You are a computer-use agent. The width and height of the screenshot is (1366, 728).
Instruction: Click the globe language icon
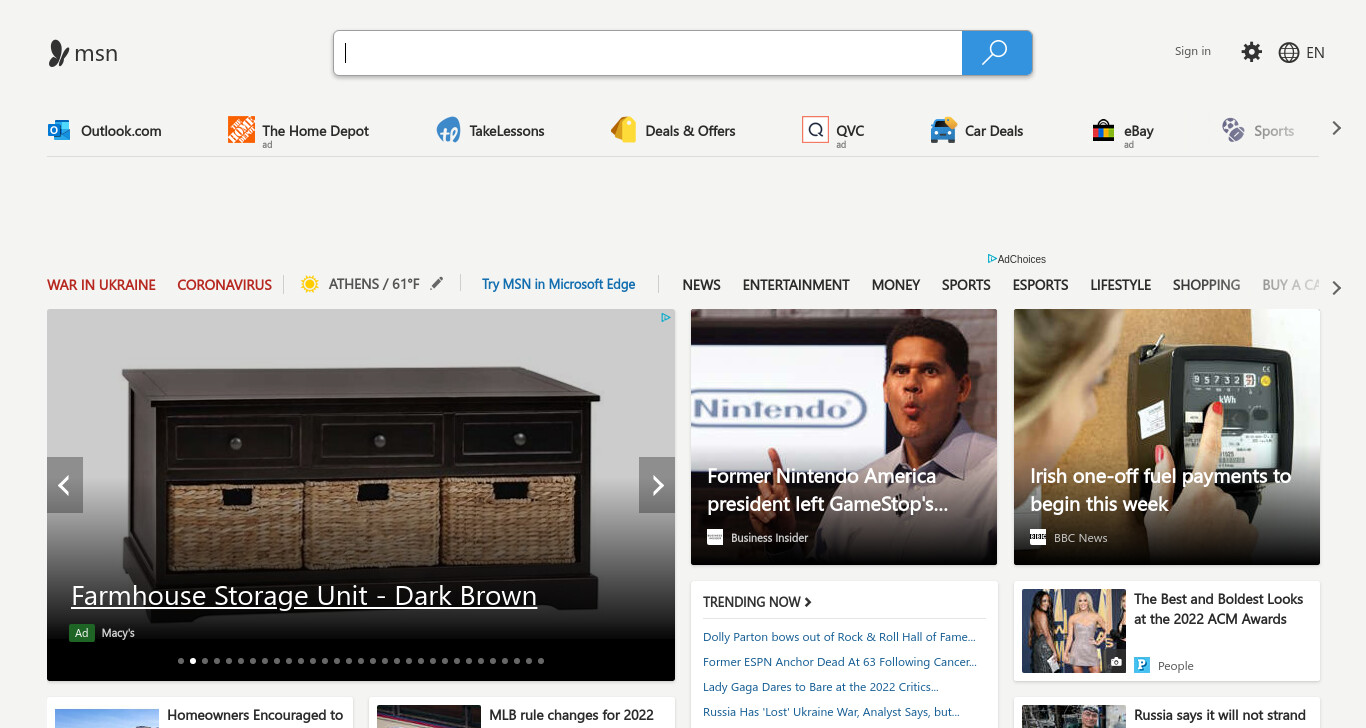(x=1289, y=53)
